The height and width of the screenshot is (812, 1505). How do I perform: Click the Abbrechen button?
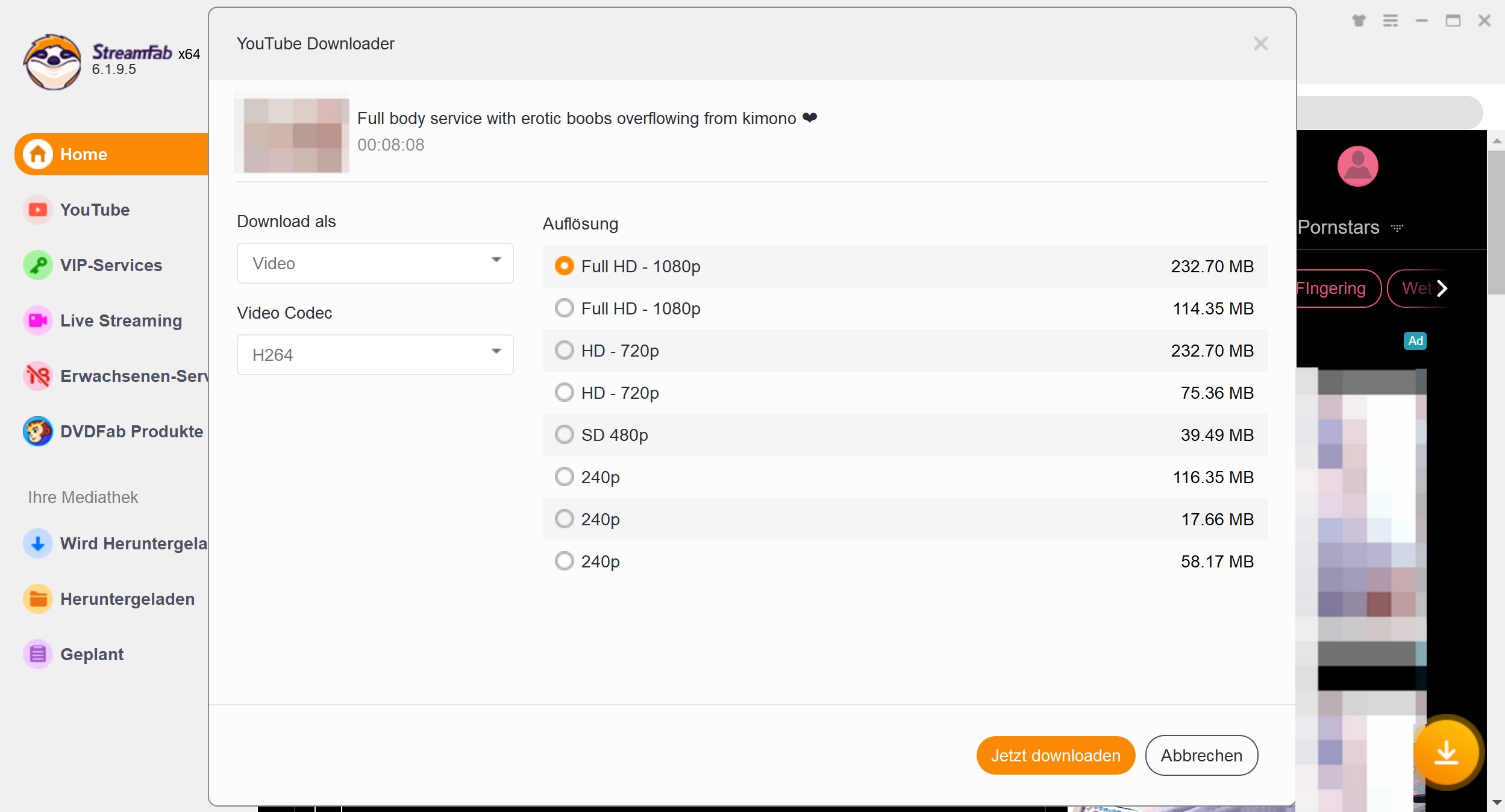pos(1202,756)
